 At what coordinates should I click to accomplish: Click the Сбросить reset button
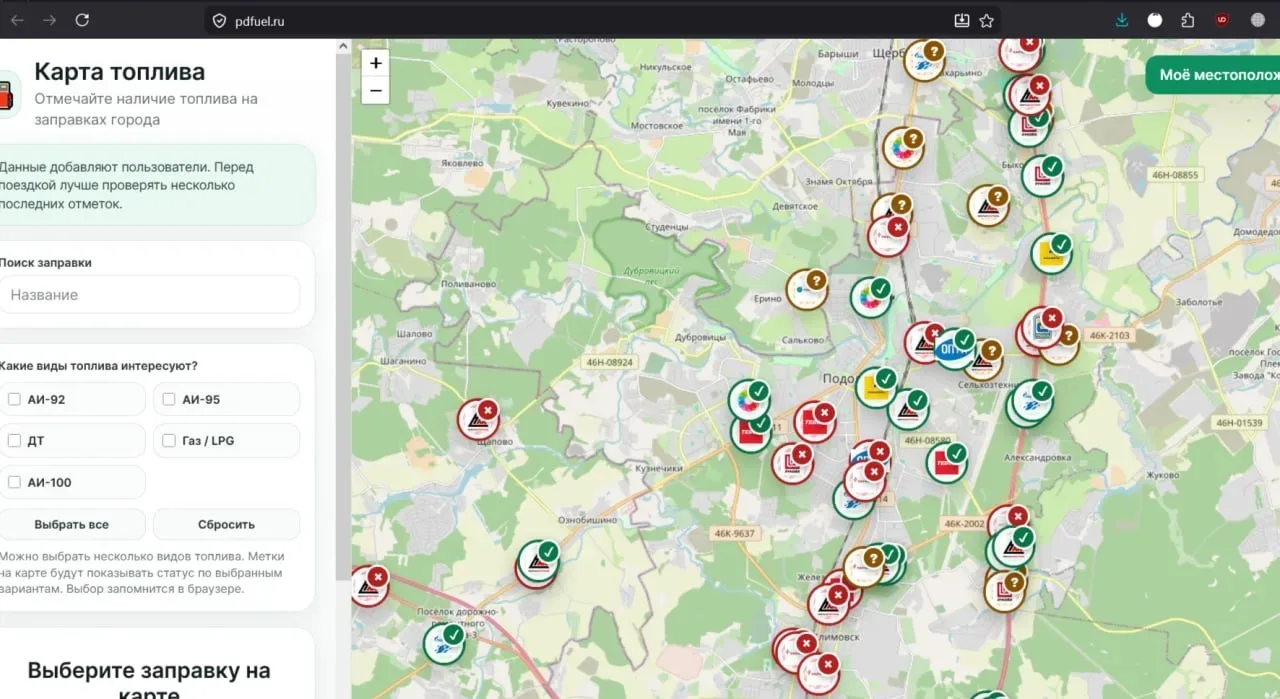(x=226, y=524)
